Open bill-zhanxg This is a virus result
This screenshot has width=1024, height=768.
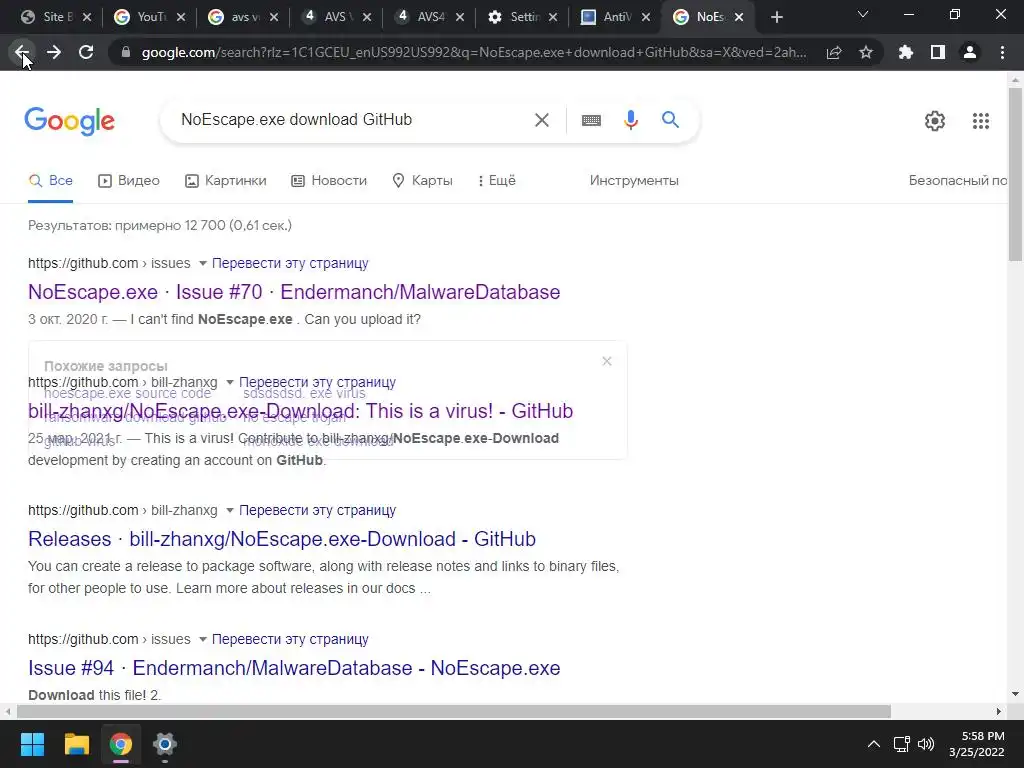pyautogui.click(x=300, y=411)
